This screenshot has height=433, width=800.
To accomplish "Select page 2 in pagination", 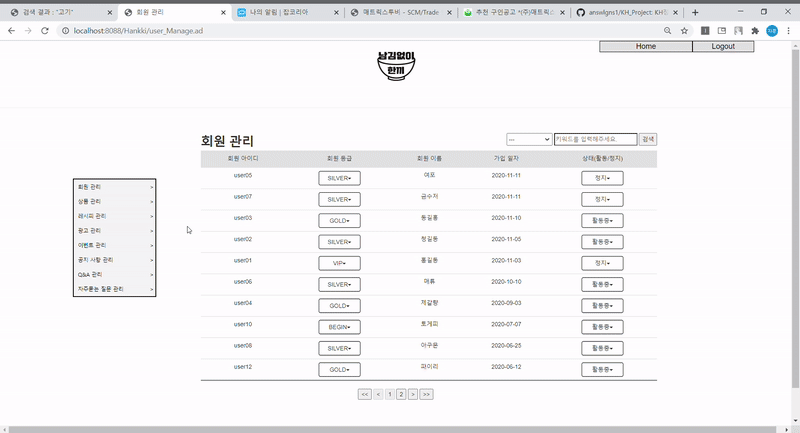I will (x=402, y=394).
